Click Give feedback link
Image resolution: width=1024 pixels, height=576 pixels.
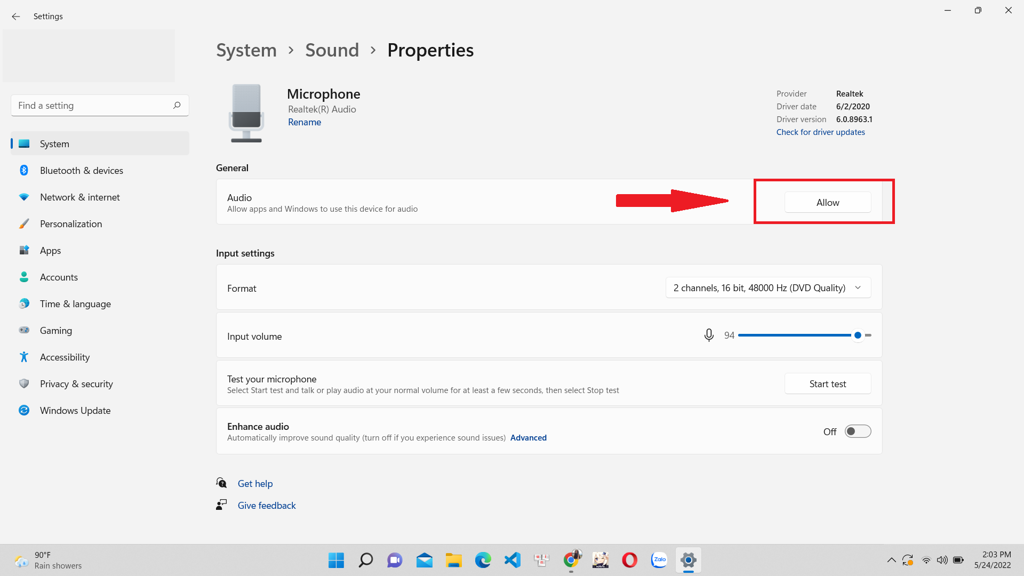pos(266,505)
